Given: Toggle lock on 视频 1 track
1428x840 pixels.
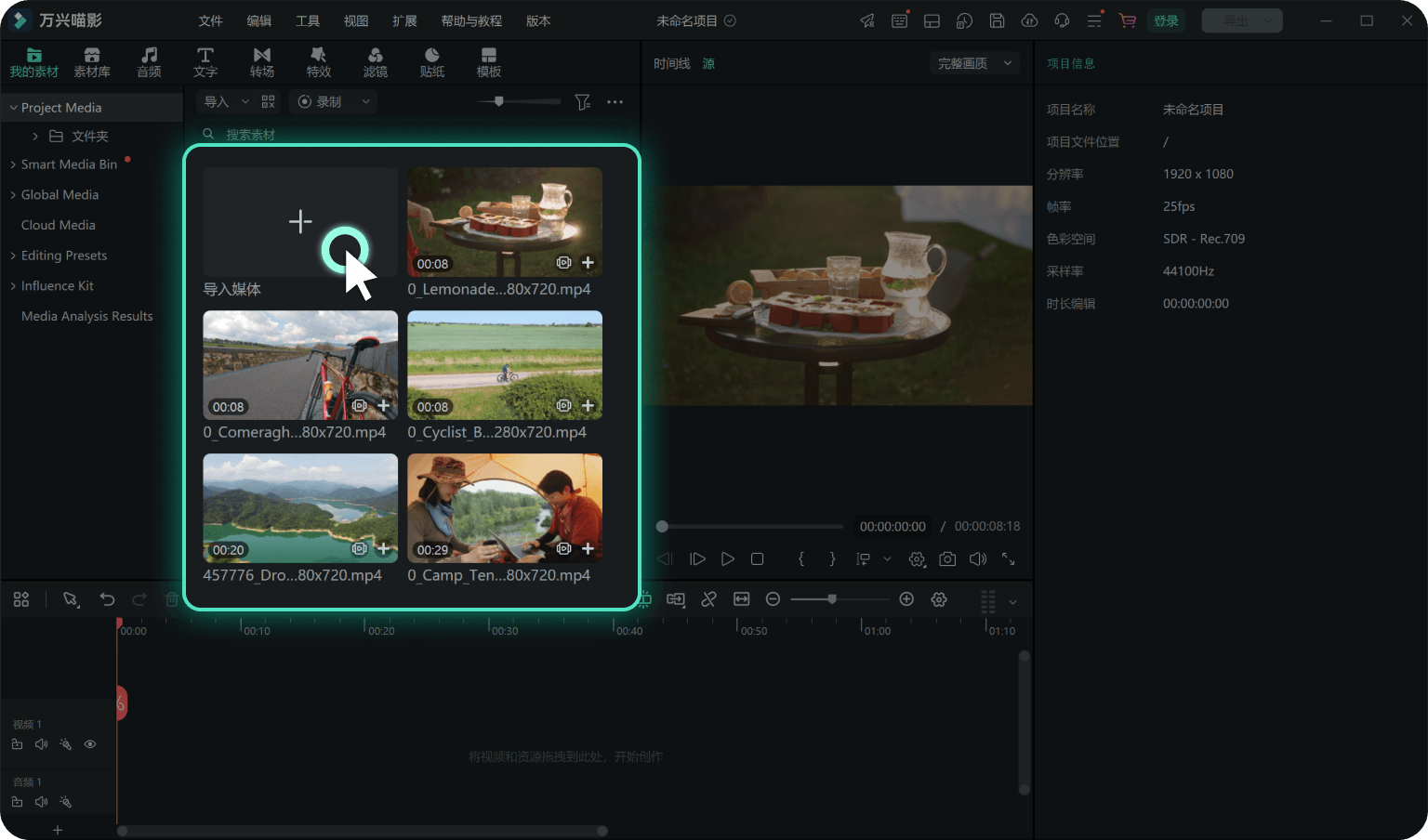Looking at the screenshot, I should (x=17, y=744).
